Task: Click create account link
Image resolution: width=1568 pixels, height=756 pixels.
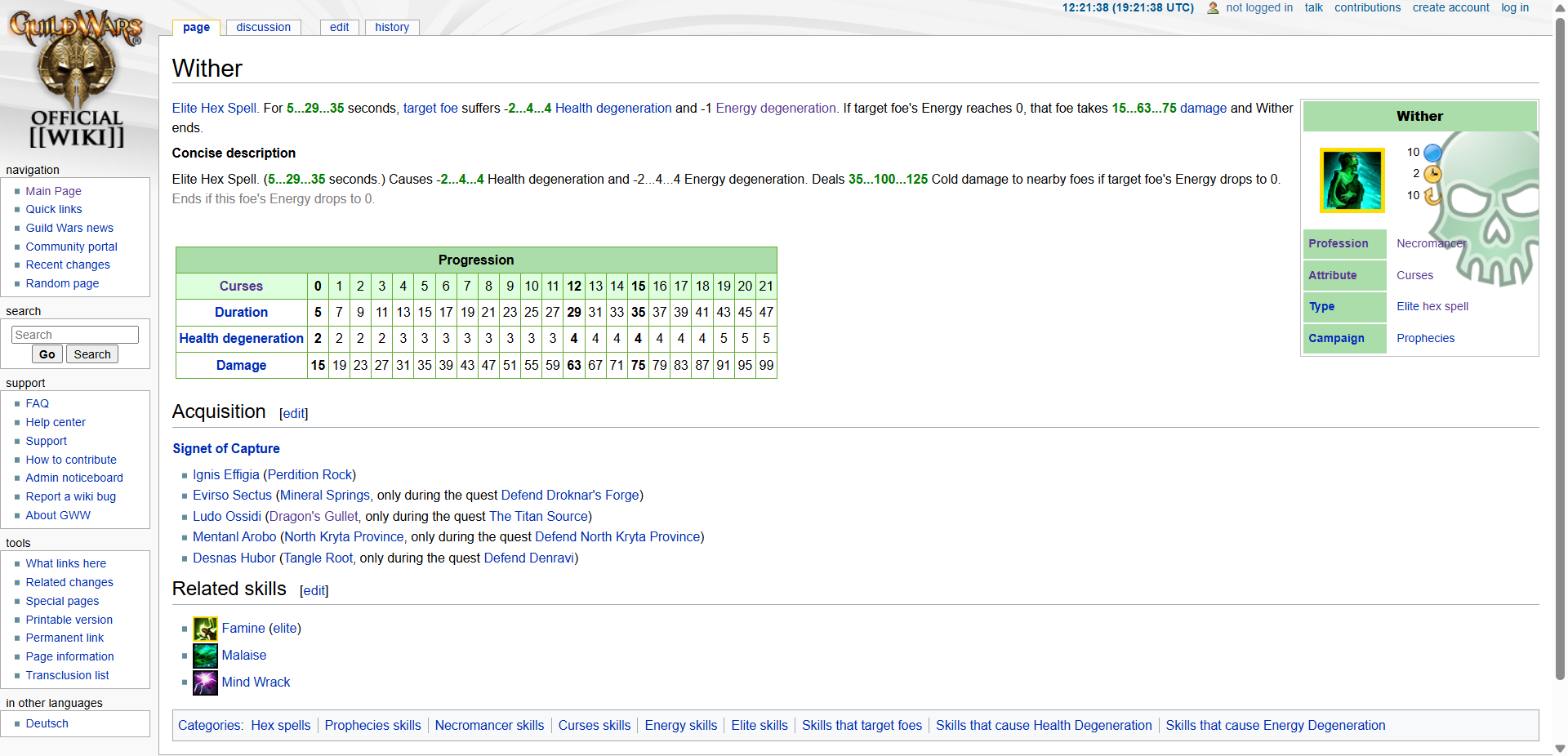Action: click(x=1450, y=7)
